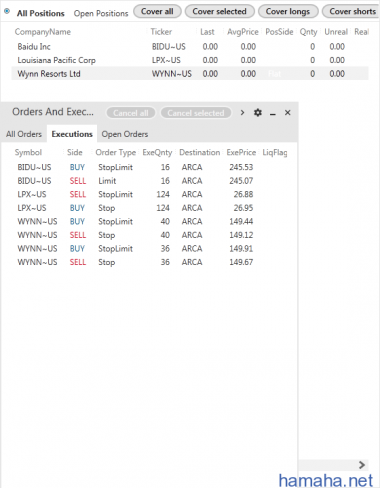Select the BIDU~US BUY StopLimit execution row
The image size is (380, 488).
pos(150,167)
